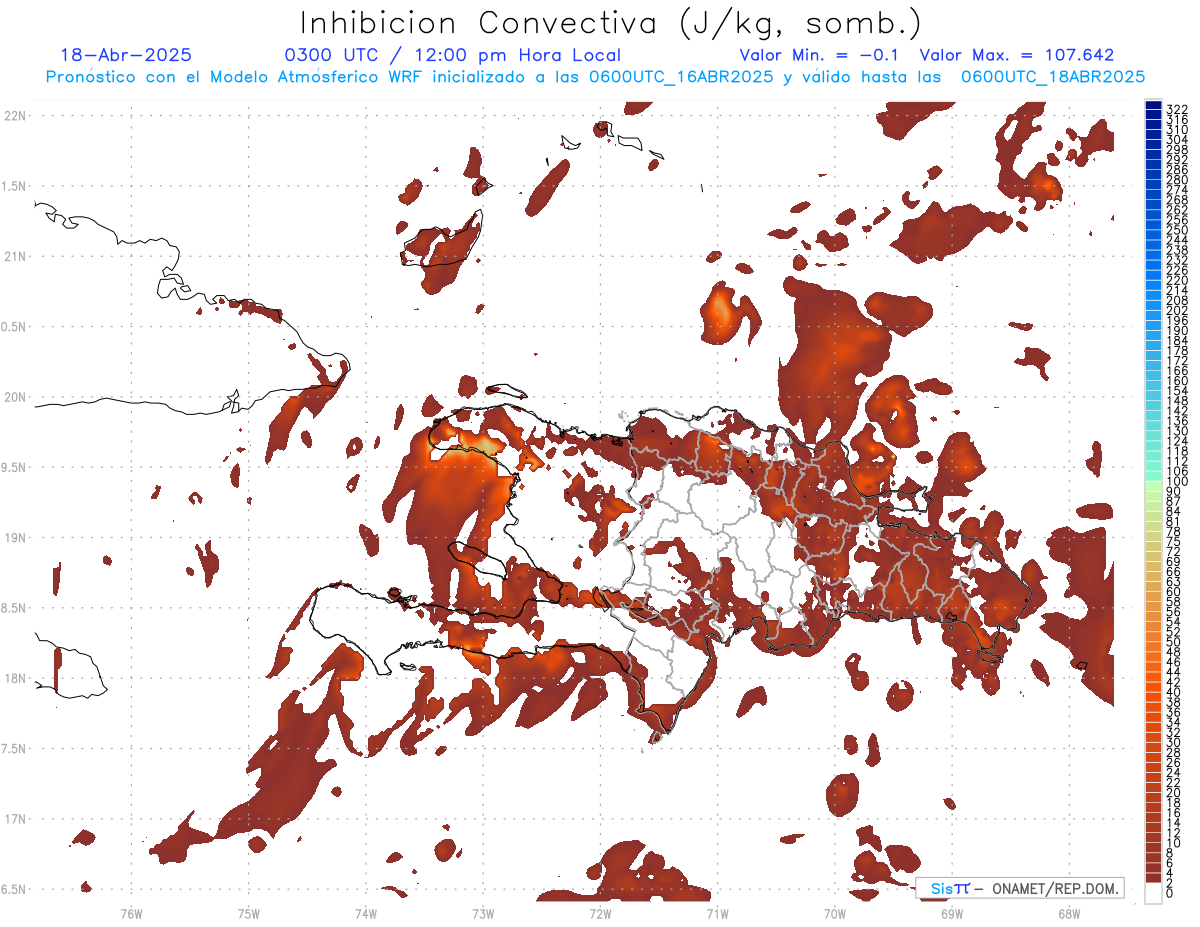
Task: Click the '1.5N' latitude label
Action: pos(15,186)
